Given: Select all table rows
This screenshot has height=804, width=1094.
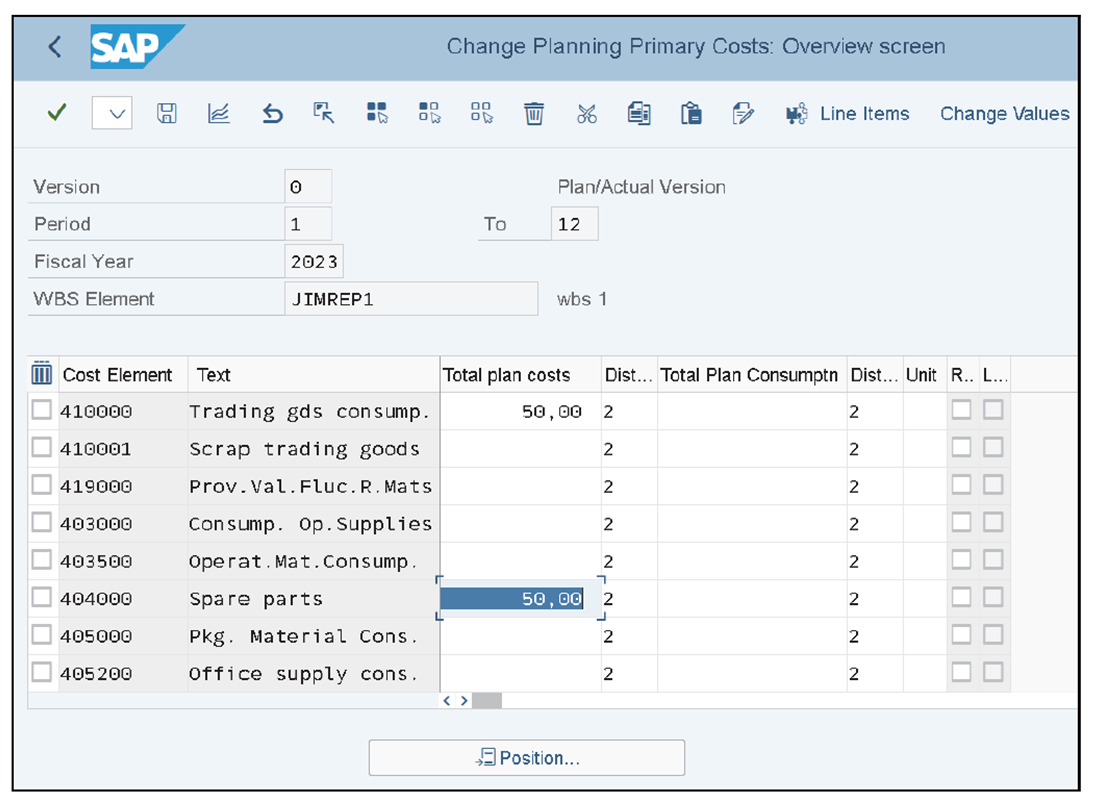Looking at the screenshot, I should [x=375, y=113].
